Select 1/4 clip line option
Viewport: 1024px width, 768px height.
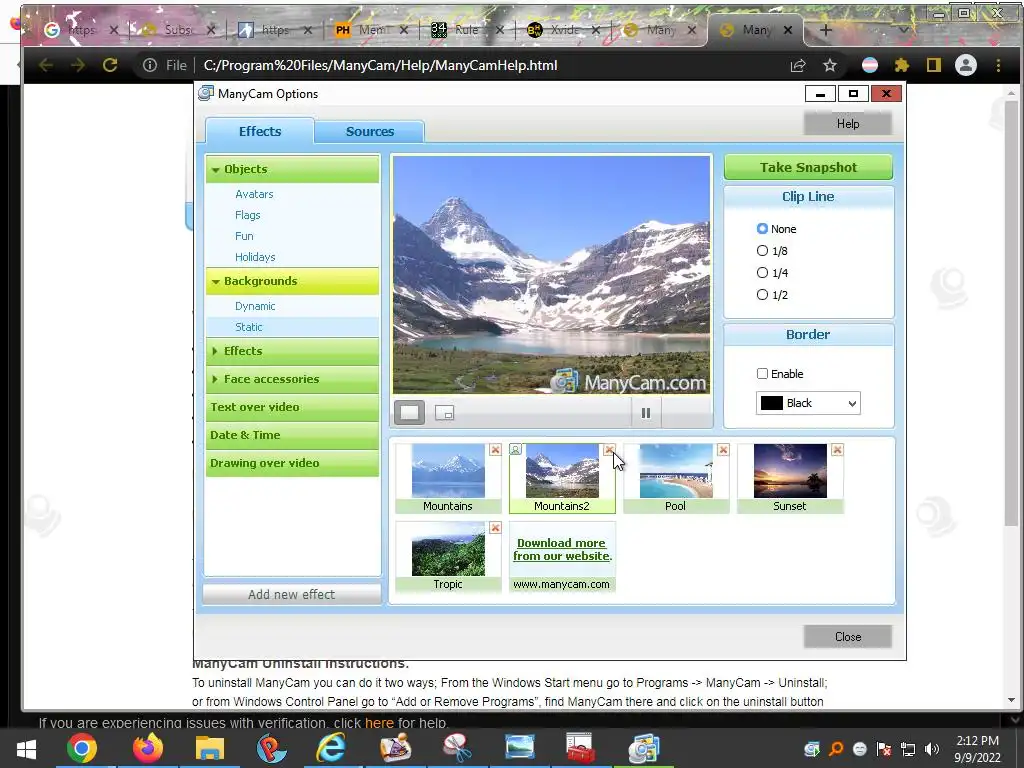(772, 273)
